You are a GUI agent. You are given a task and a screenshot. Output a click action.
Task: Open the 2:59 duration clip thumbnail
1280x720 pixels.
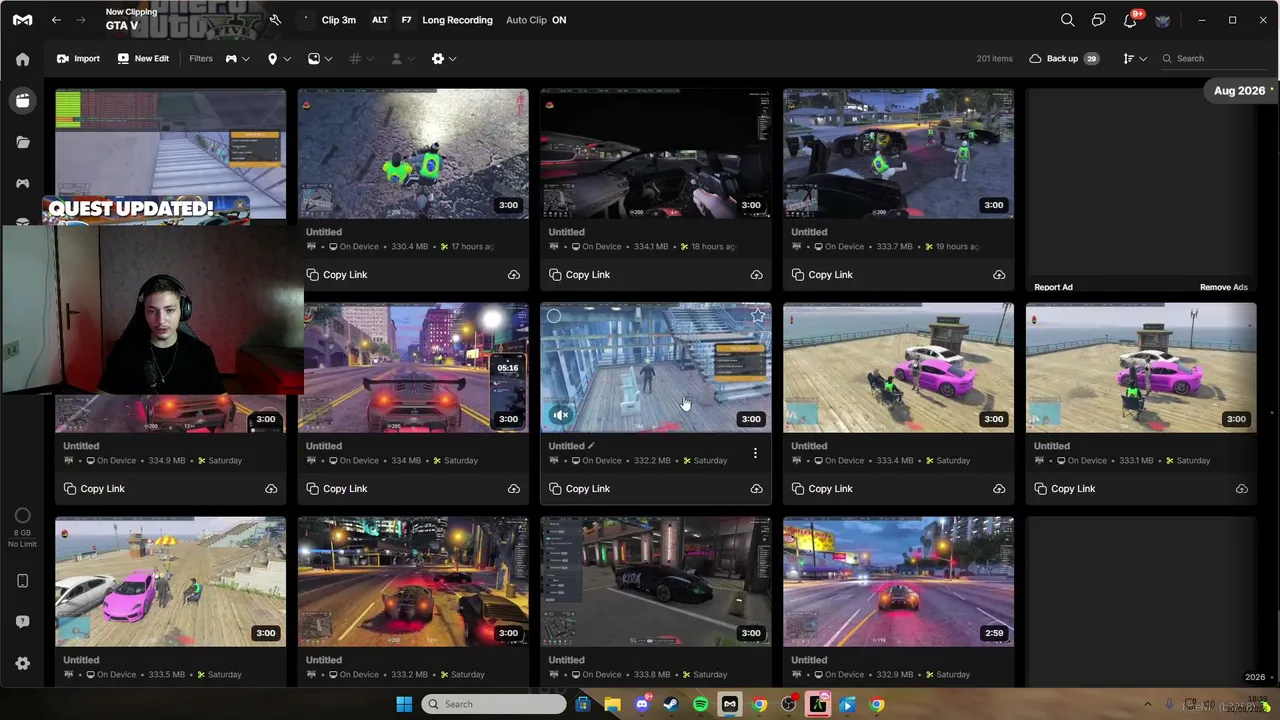click(898, 582)
